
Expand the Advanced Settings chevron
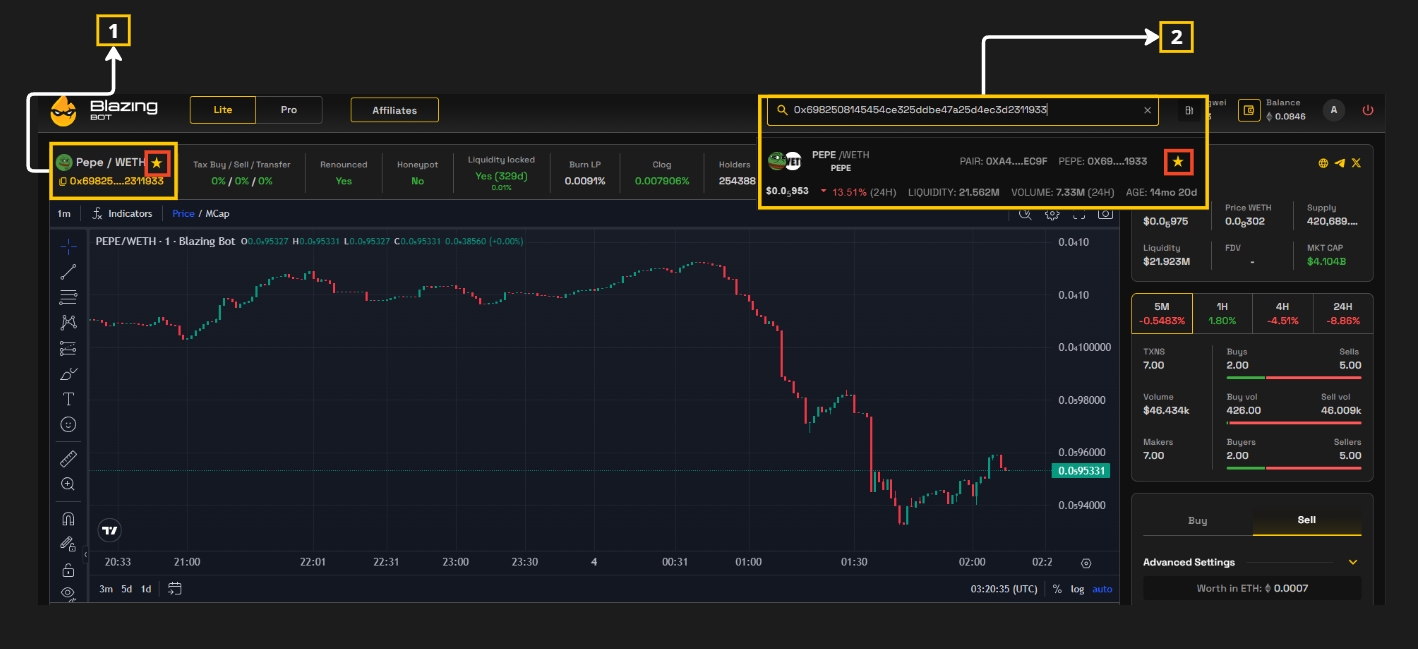coord(1353,562)
